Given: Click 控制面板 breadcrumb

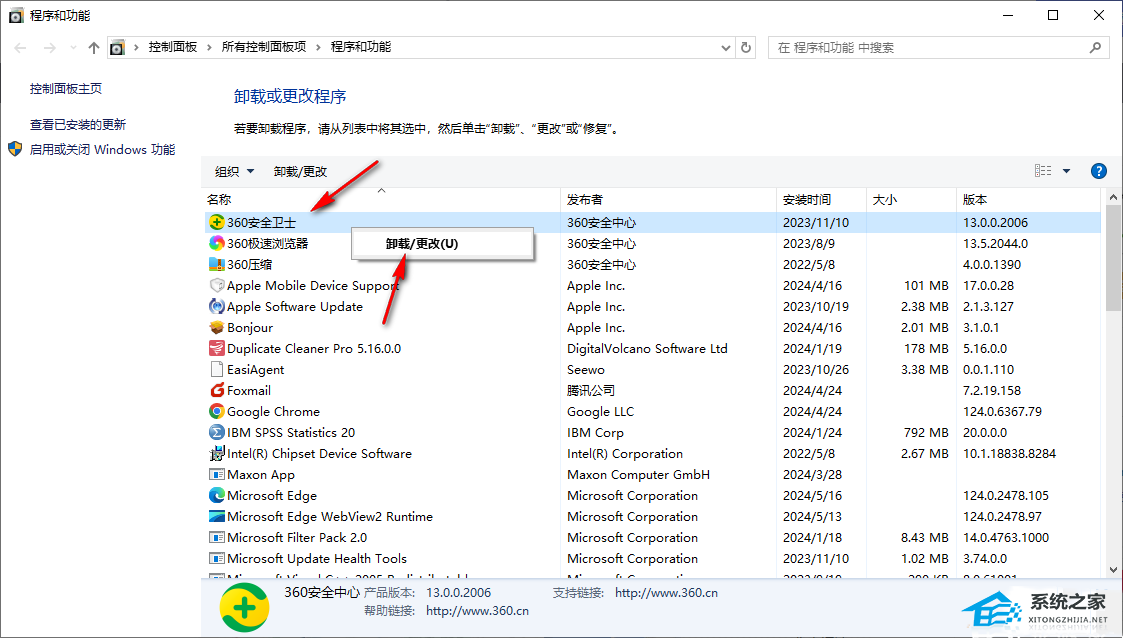Looking at the screenshot, I should 173,47.
